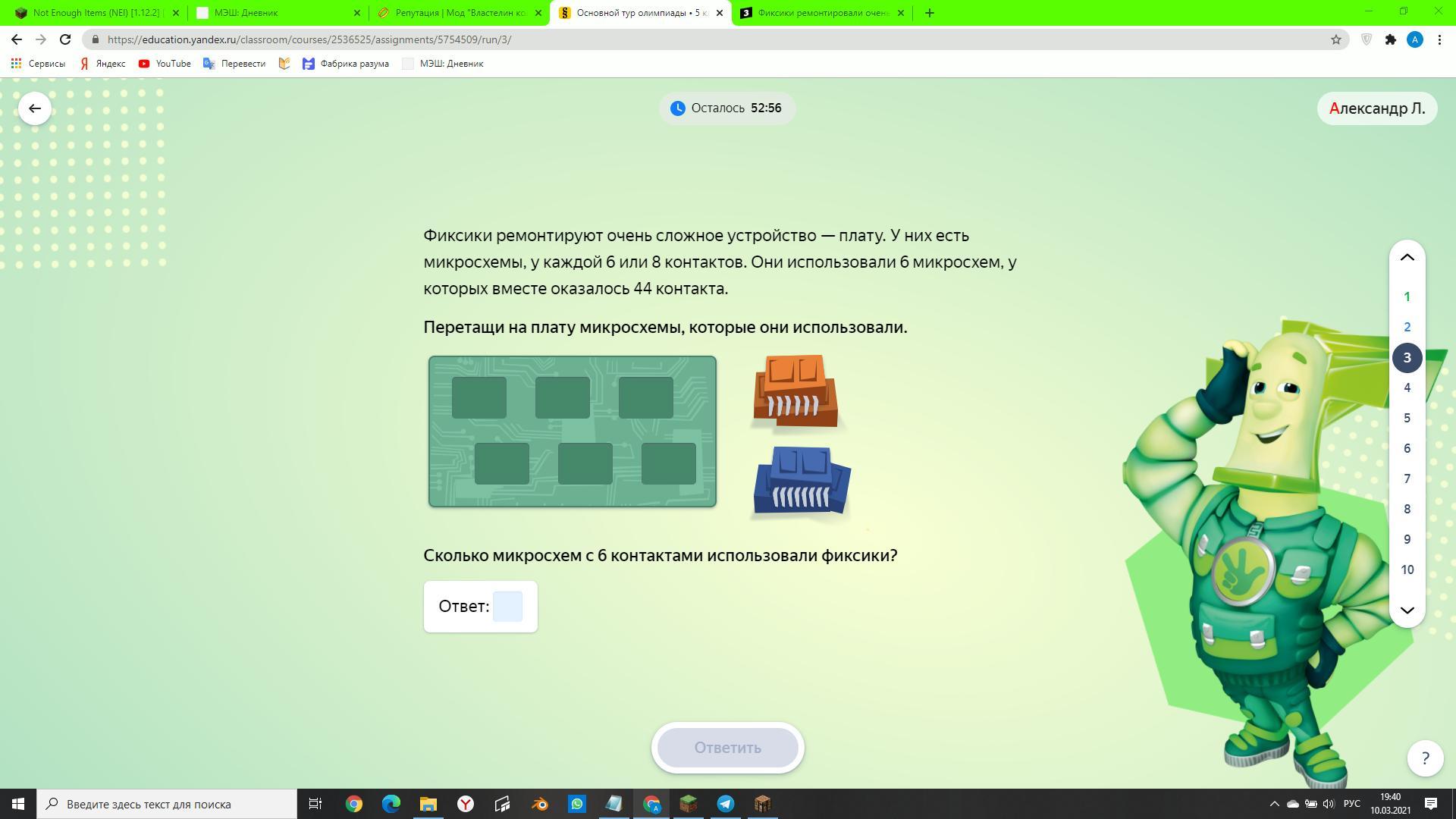This screenshot has height=819, width=1456.
Task: Open the Extensions puzzle icon
Action: (x=1390, y=39)
